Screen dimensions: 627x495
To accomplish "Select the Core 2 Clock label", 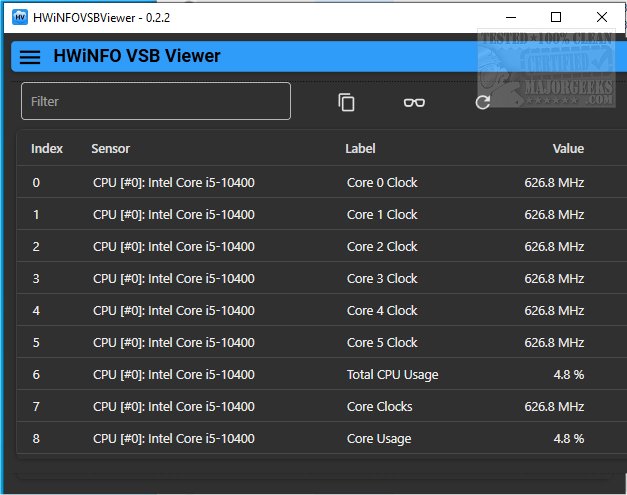I will click(x=382, y=247).
